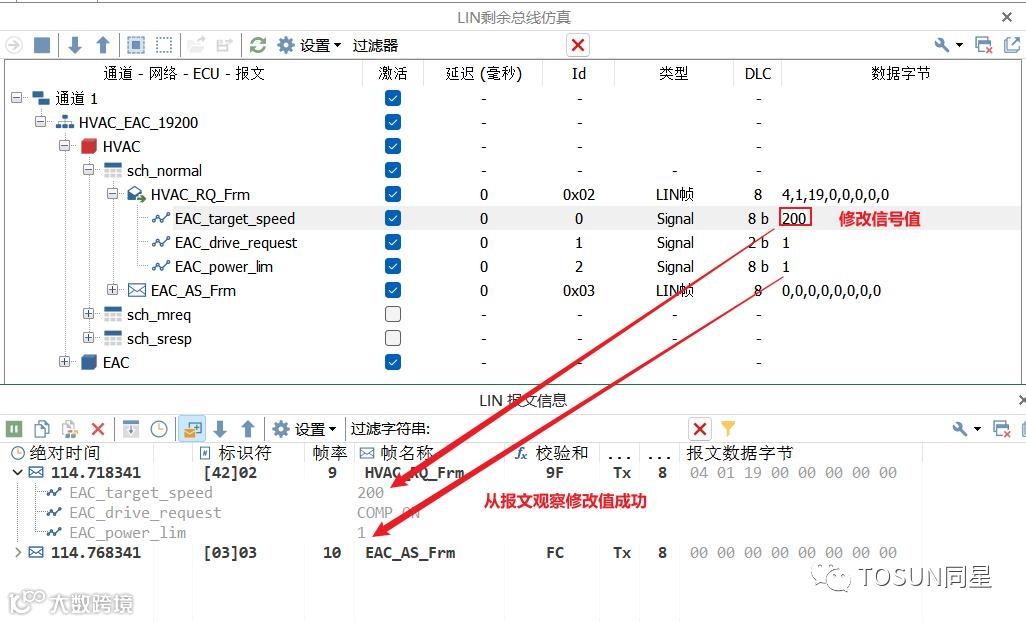Collapse message 114.718341 signal details
This screenshot has height=622, width=1026.
pos(18,472)
